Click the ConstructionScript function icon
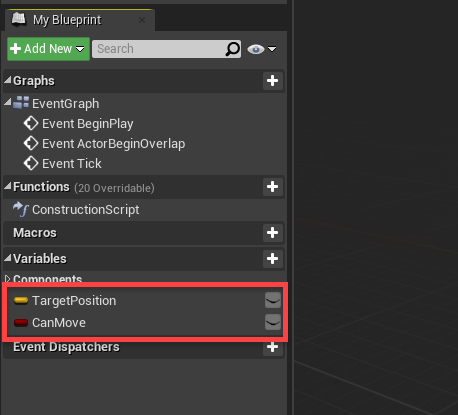Viewport: 458px width, 415px height. [x=21, y=209]
